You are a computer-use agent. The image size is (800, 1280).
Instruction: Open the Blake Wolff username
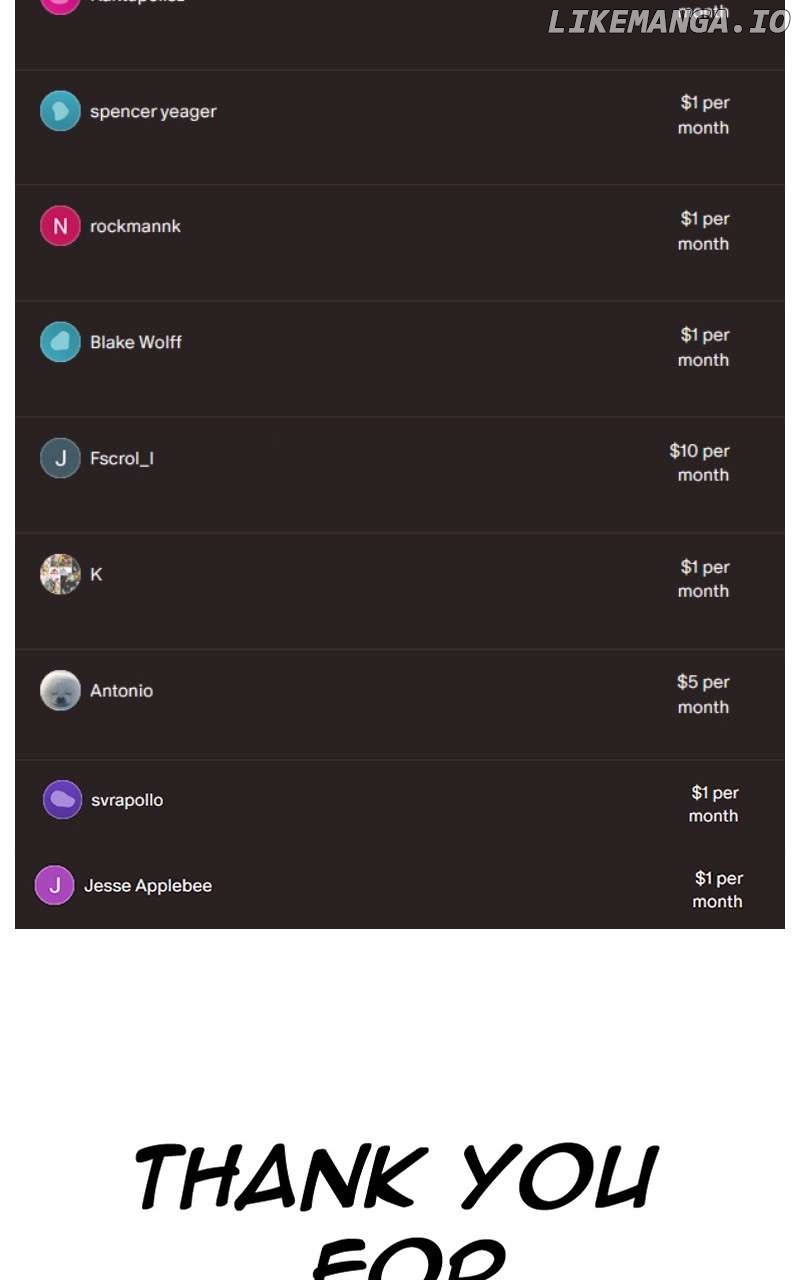tap(136, 342)
